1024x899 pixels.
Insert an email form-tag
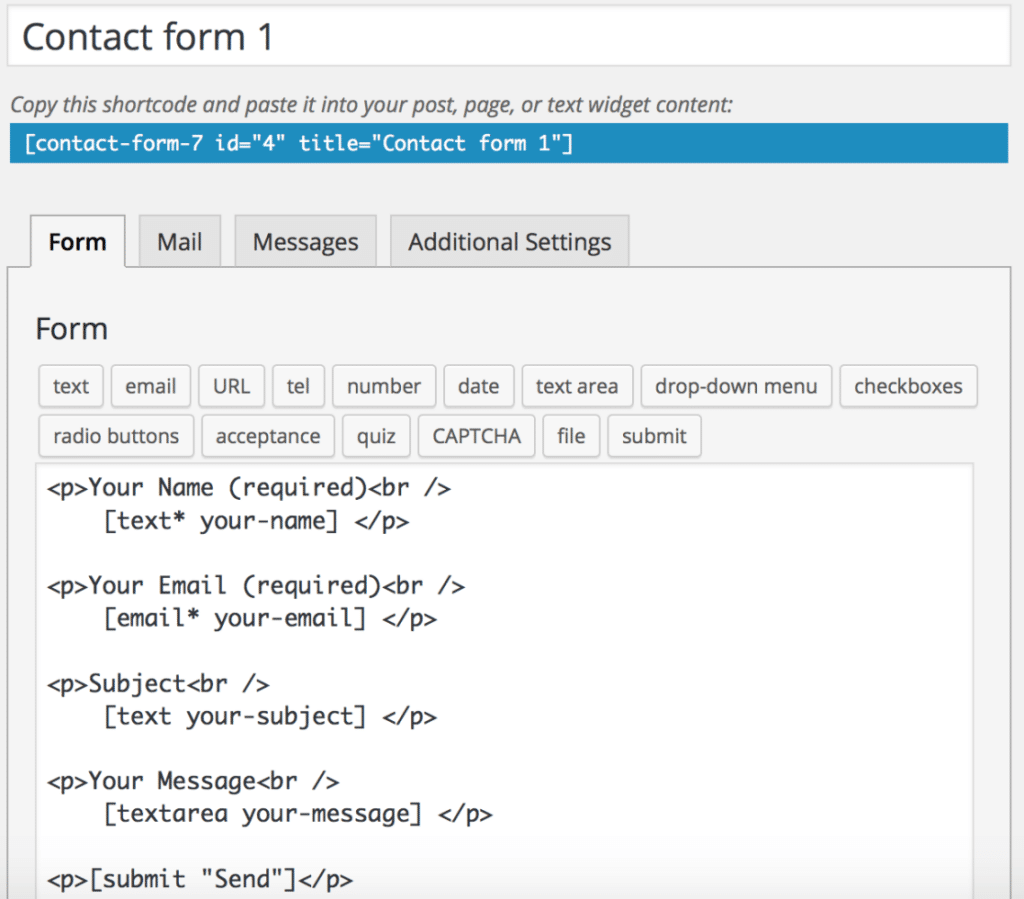pyautogui.click(x=150, y=386)
